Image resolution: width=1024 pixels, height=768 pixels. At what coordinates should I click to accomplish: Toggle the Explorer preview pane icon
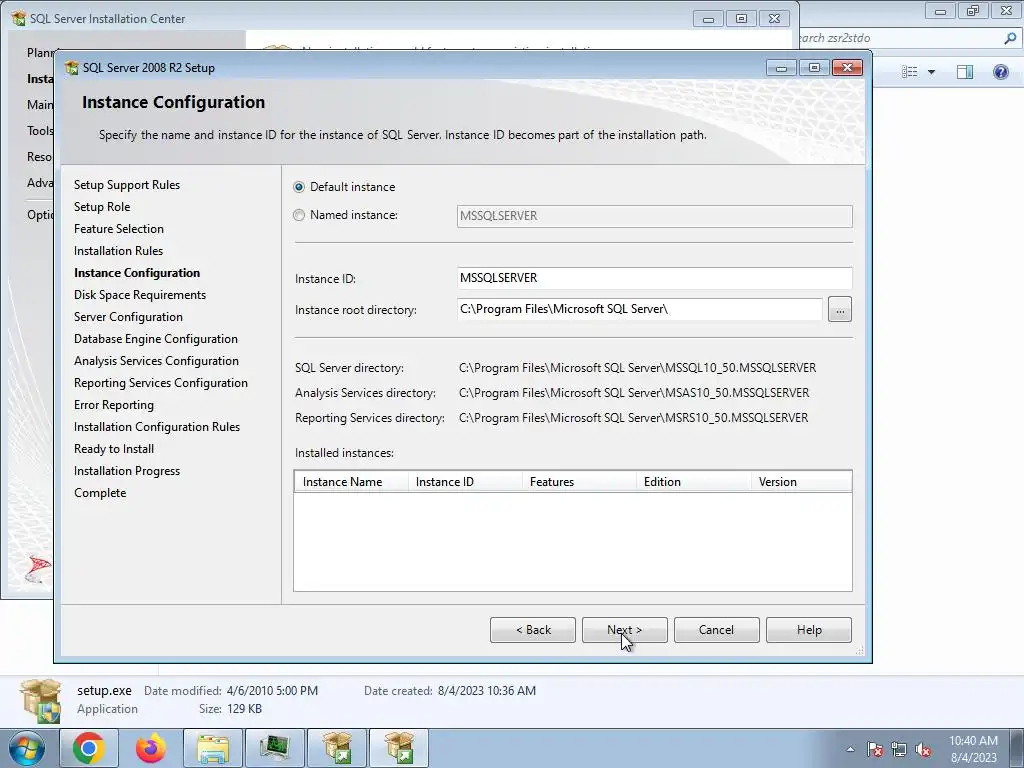[x=965, y=72]
